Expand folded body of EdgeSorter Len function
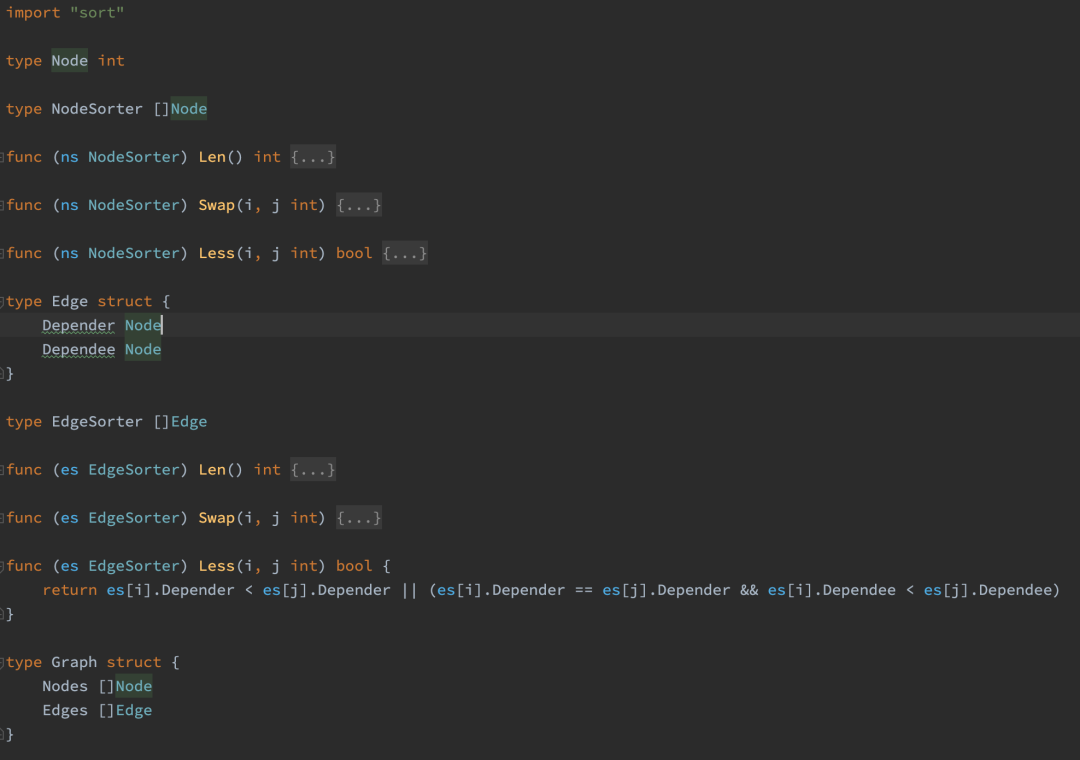The height and width of the screenshot is (760, 1080). [x=313, y=470]
